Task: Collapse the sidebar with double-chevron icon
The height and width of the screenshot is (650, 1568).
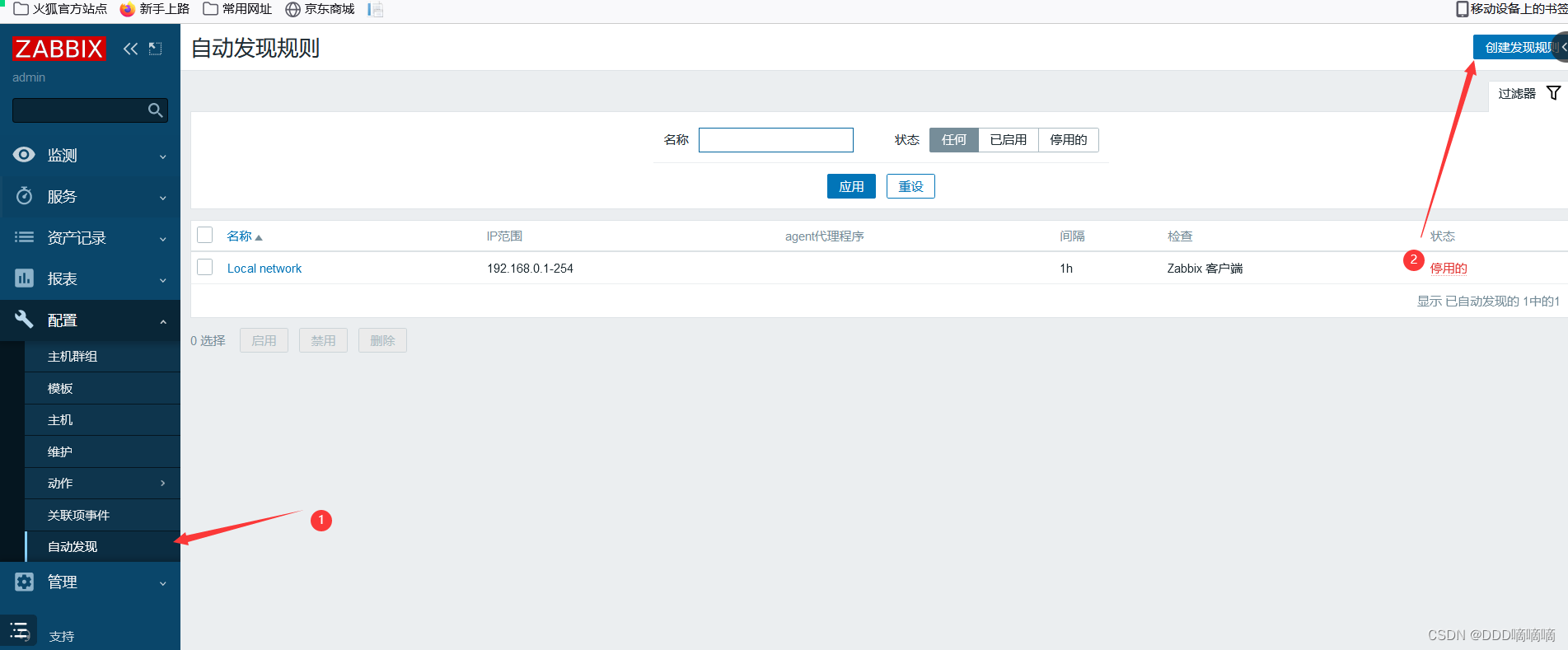Action: click(130, 49)
